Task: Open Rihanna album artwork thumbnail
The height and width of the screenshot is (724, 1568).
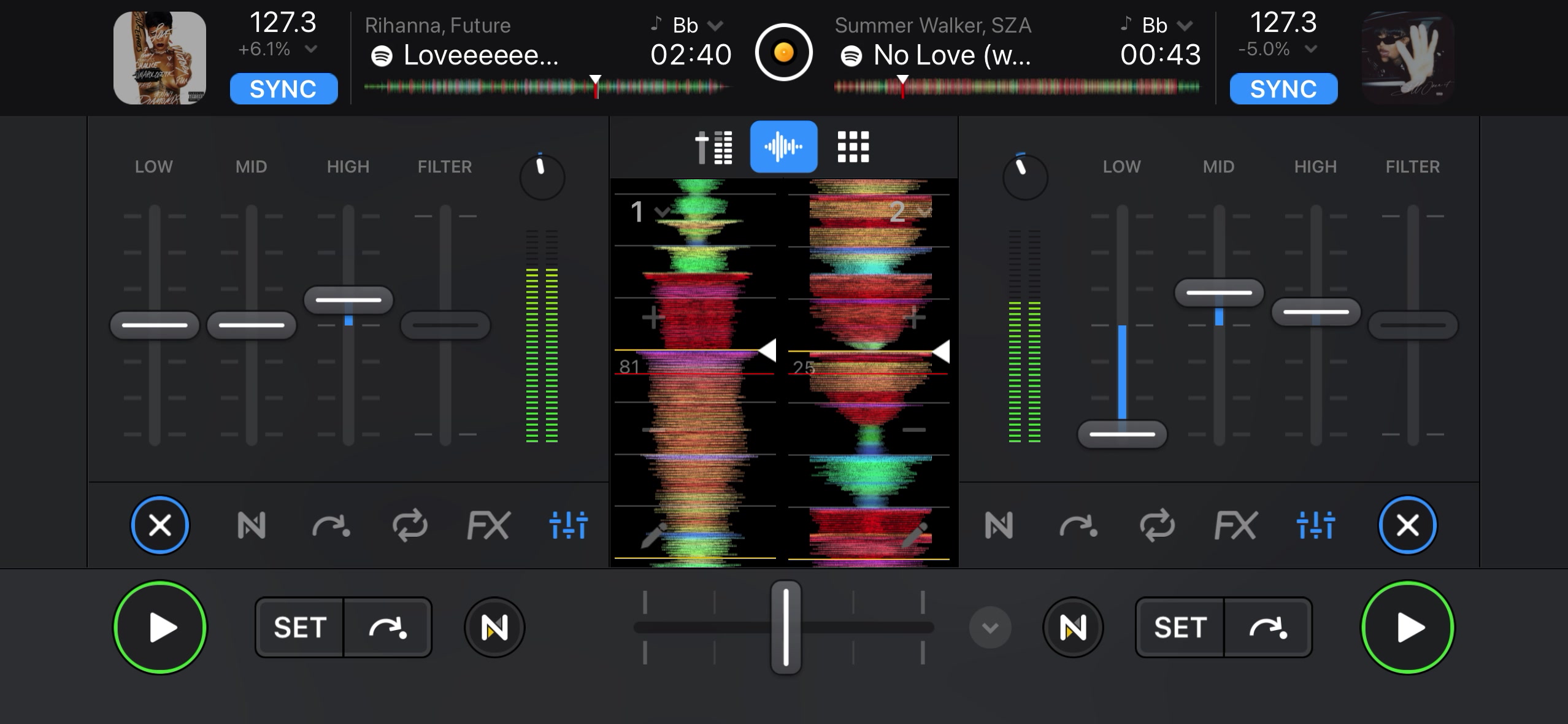Action: (159, 58)
